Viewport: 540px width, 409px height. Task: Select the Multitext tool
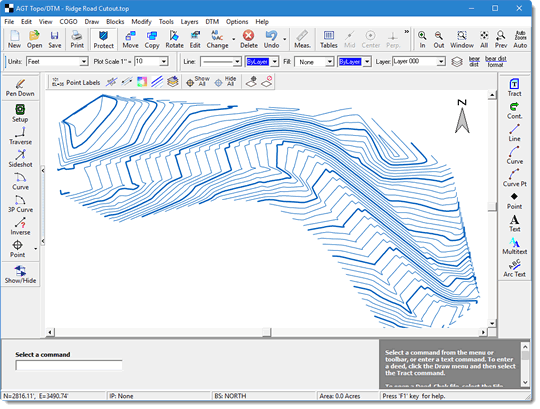click(x=514, y=246)
